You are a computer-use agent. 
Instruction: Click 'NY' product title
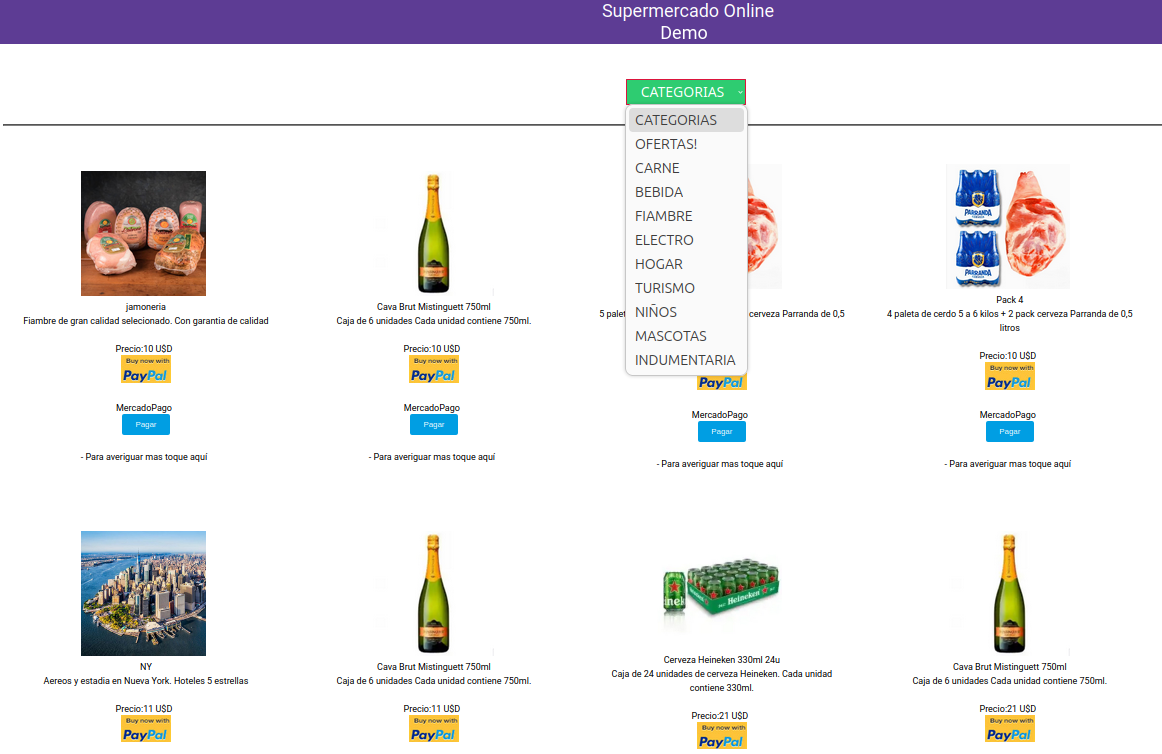coord(146,667)
